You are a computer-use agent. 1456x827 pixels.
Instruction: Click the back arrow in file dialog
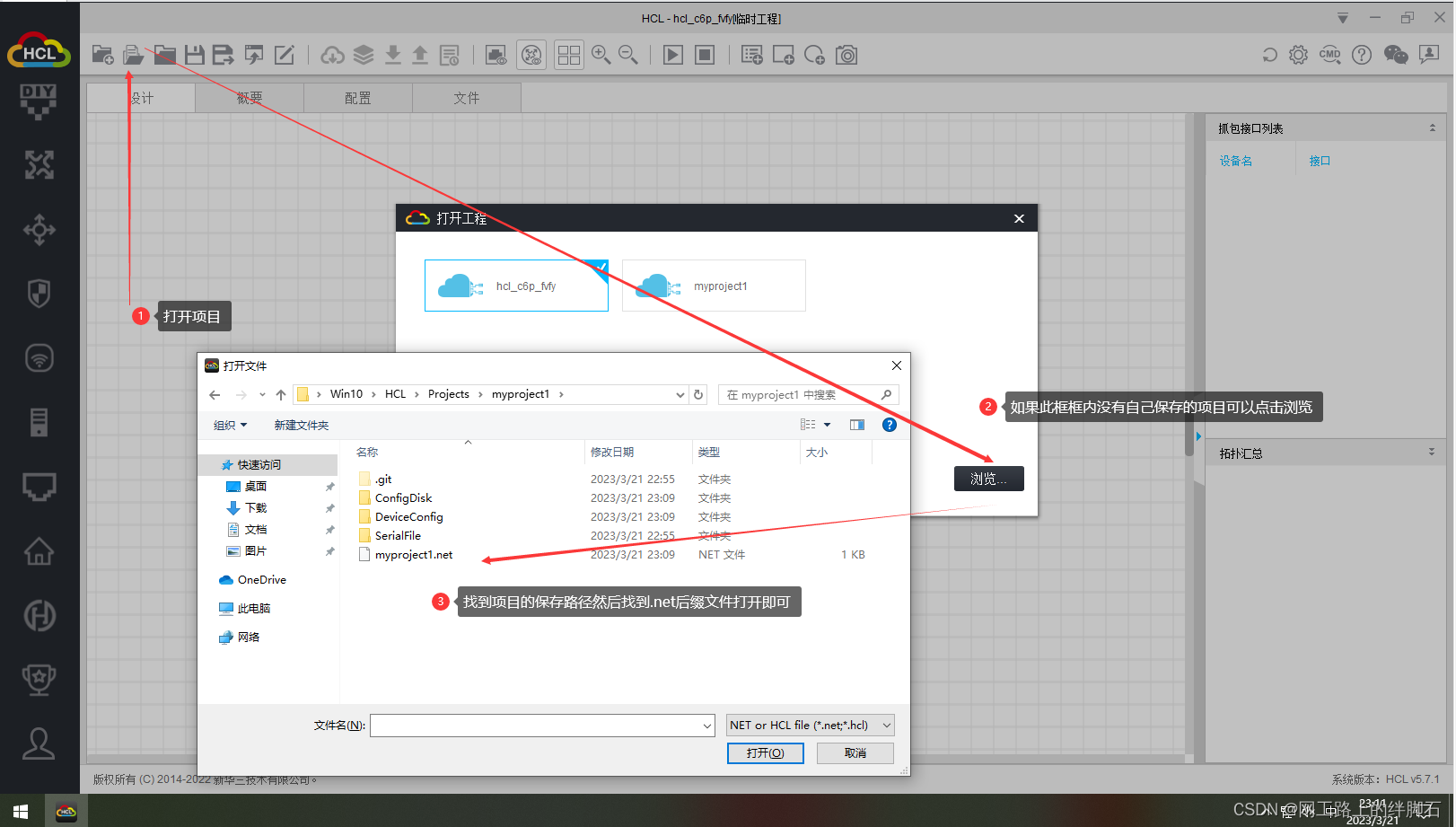[215, 394]
